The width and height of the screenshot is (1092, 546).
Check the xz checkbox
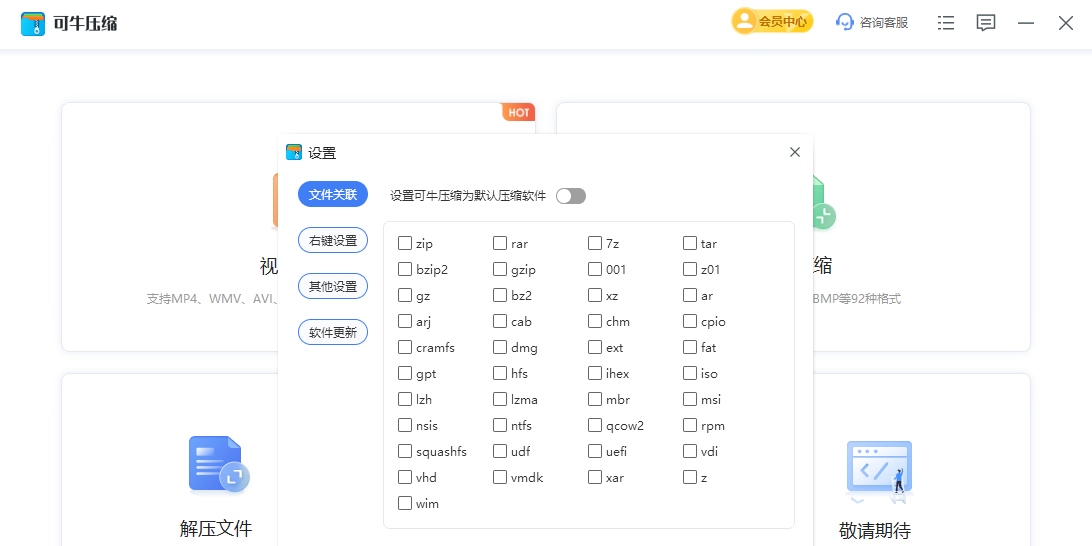coord(594,295)
